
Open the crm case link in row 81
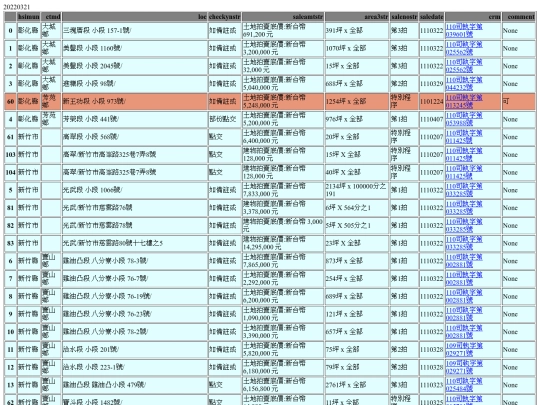464,208
